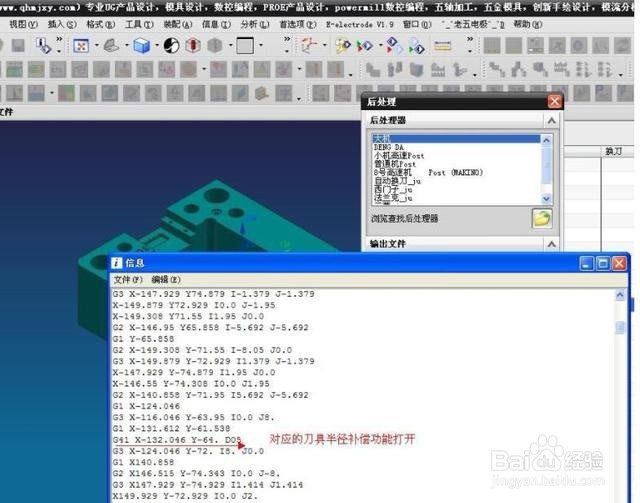Open the 插入(S) menu
This screenshot has height=503, width=640.
(62, 24)
